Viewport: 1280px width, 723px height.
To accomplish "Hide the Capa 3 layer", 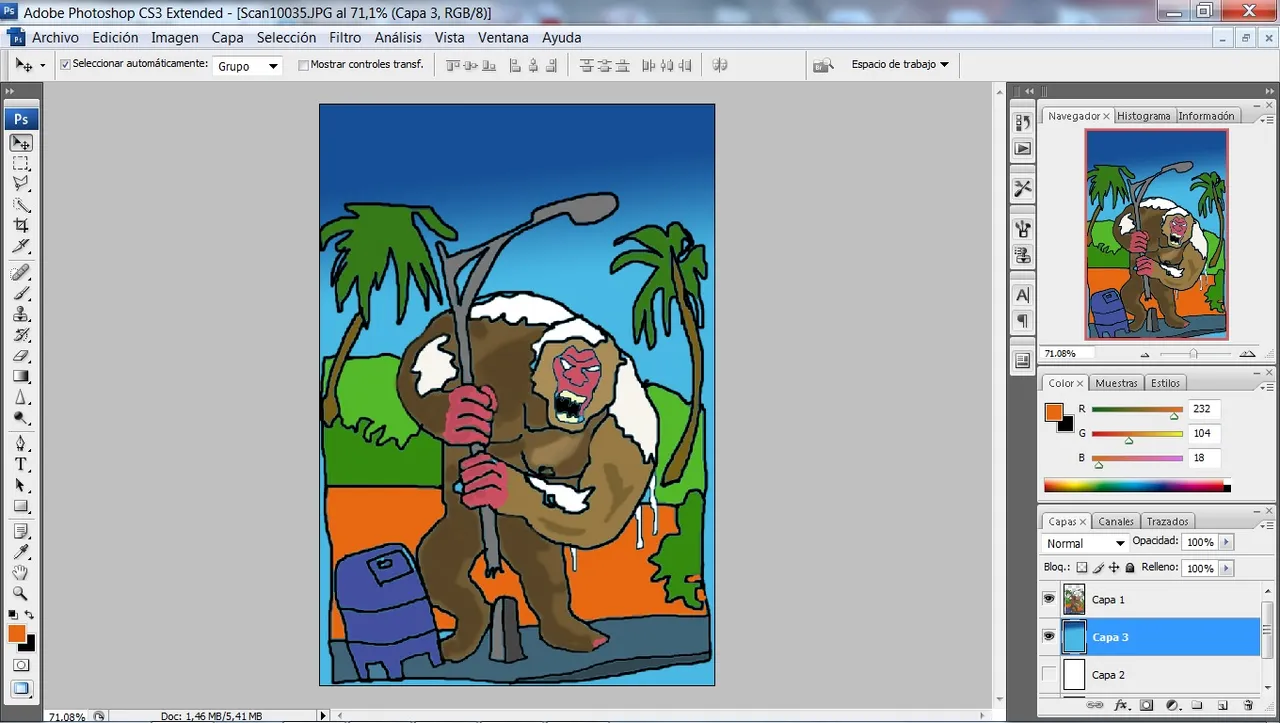I will [x=1049, y=636].
